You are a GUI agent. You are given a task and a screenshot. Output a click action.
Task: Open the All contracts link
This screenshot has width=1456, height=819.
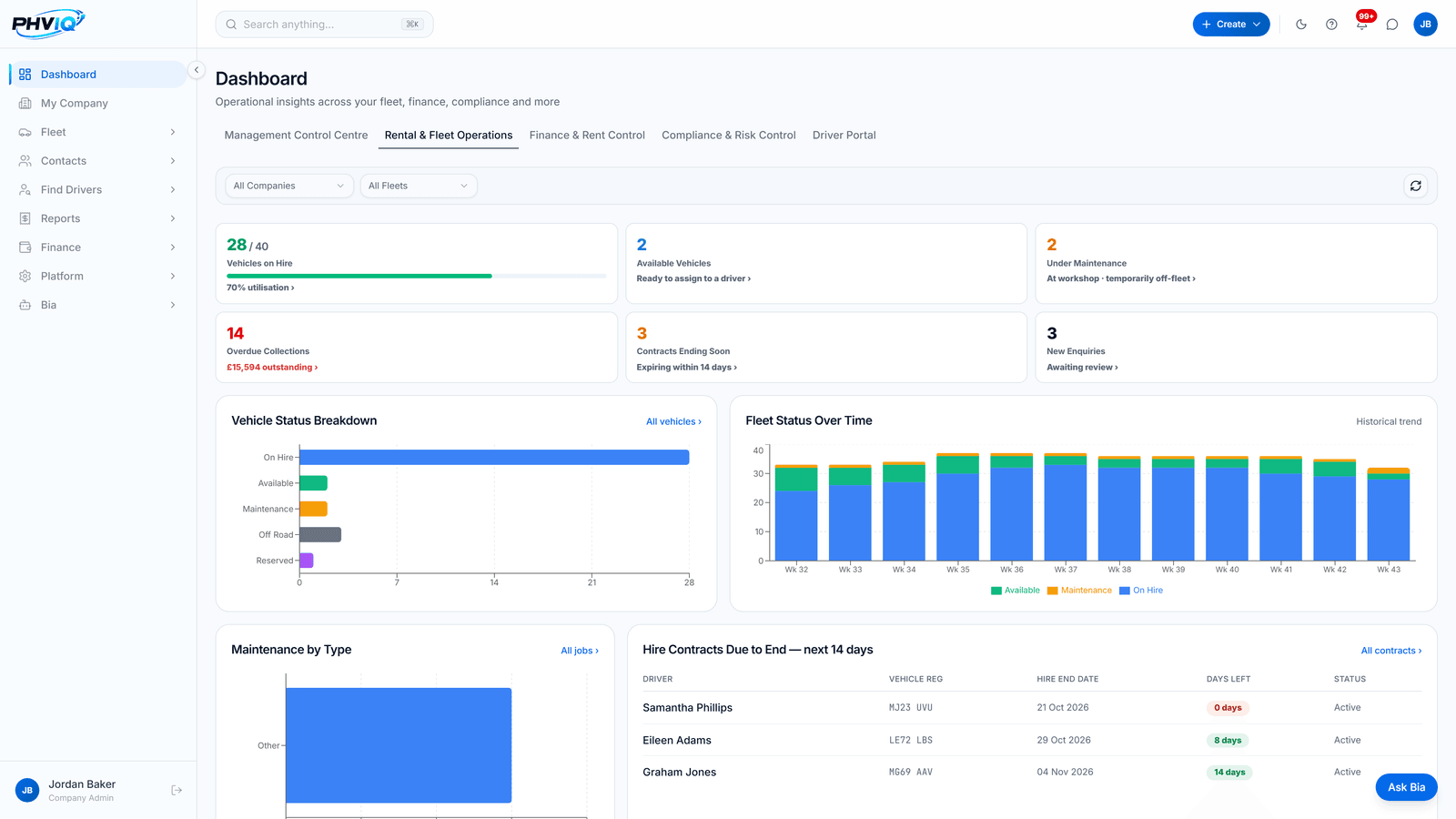tap(1391, 651)
